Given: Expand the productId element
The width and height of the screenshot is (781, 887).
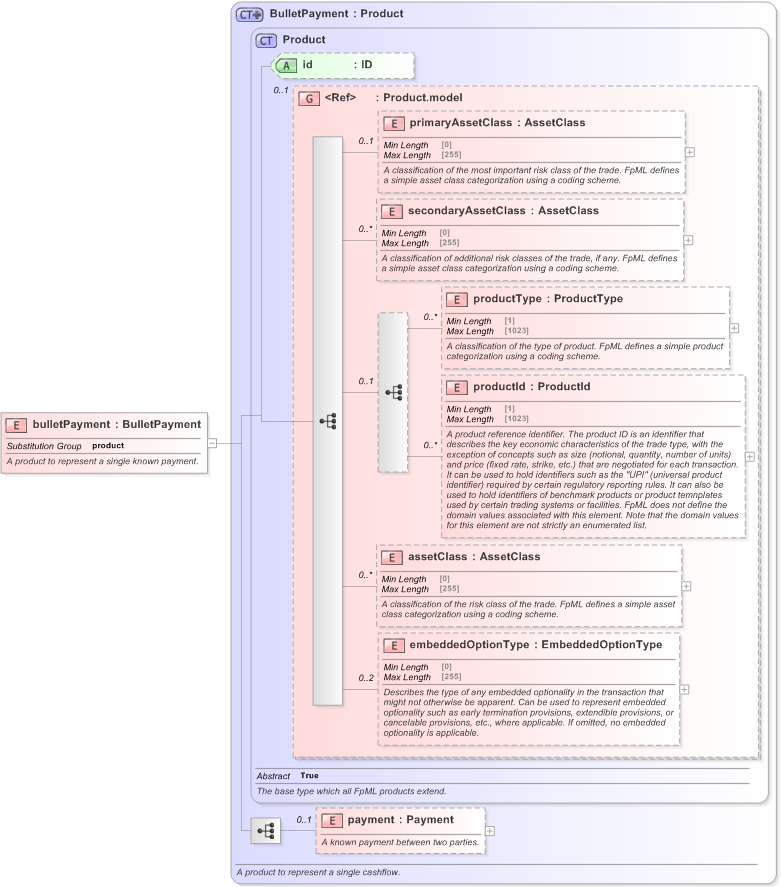Looking at the screenshot, I should tap(750, 457).
